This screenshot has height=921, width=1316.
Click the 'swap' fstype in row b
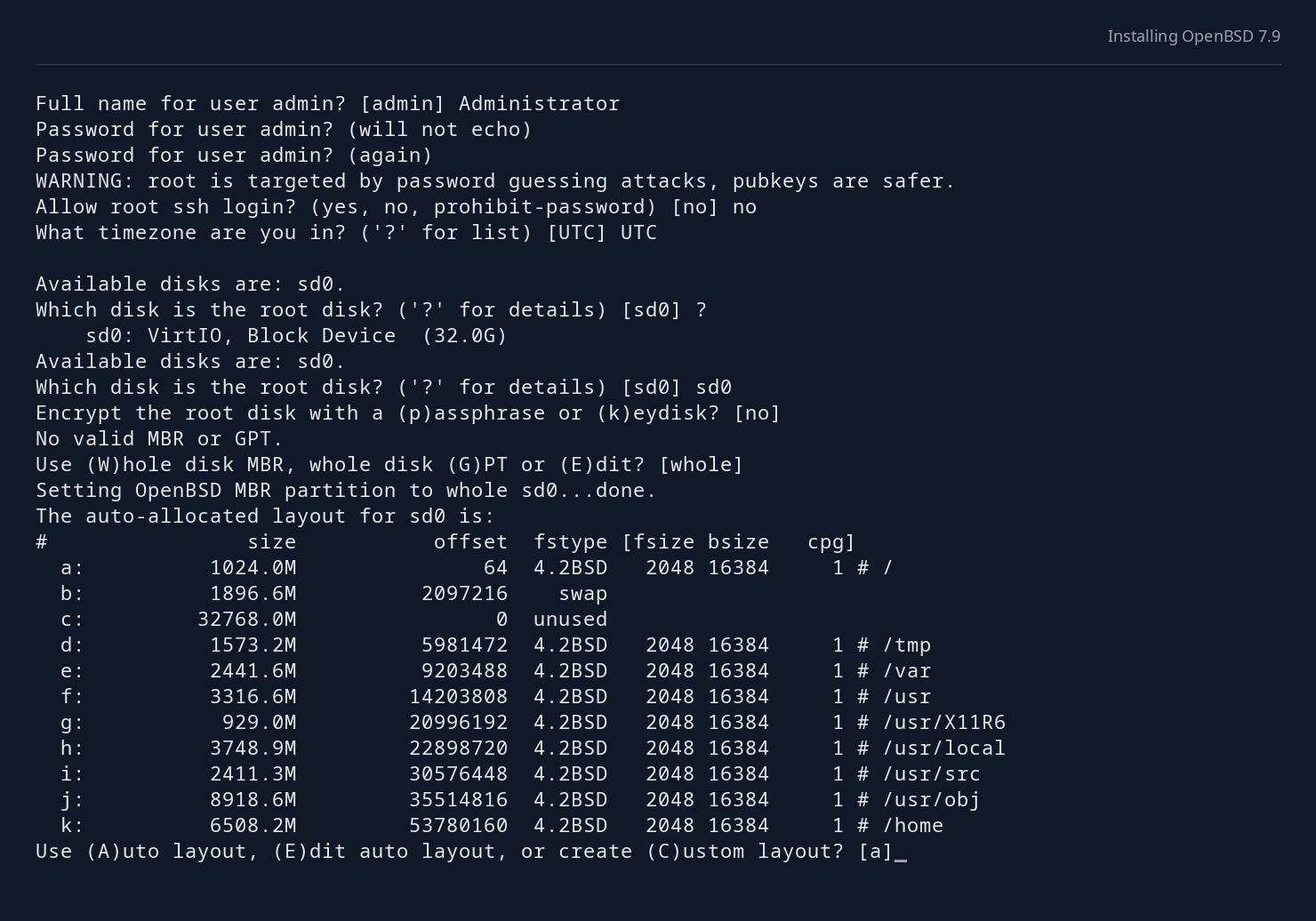pyautogui.click(x=582, y=593)
